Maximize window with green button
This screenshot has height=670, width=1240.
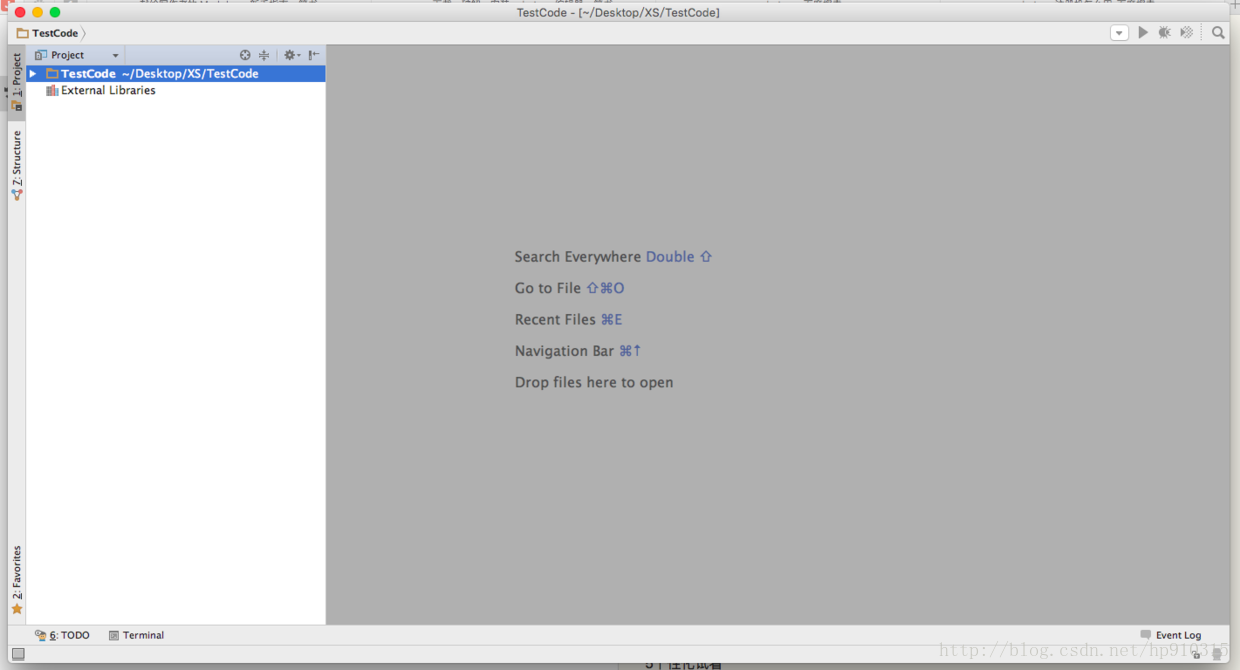coord(55,12)
